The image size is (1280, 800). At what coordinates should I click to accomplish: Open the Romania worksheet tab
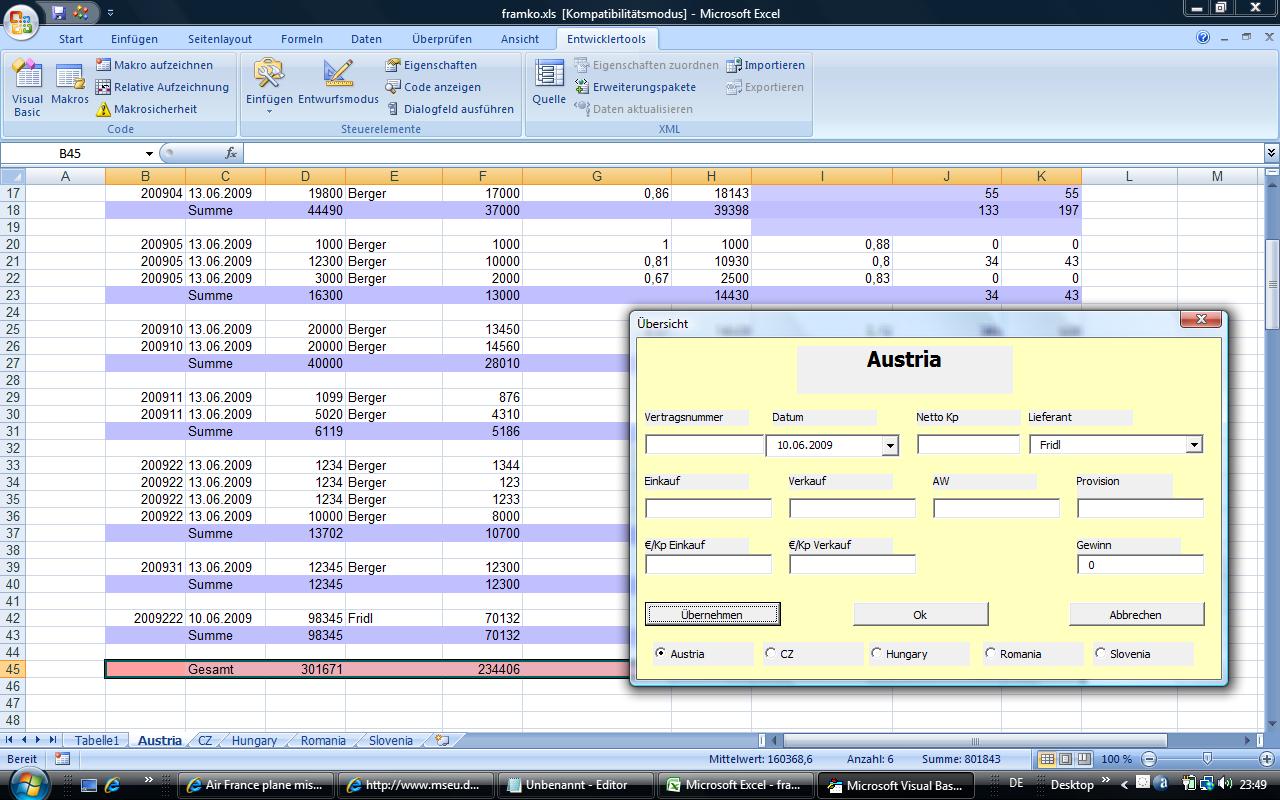coord(323,741)
